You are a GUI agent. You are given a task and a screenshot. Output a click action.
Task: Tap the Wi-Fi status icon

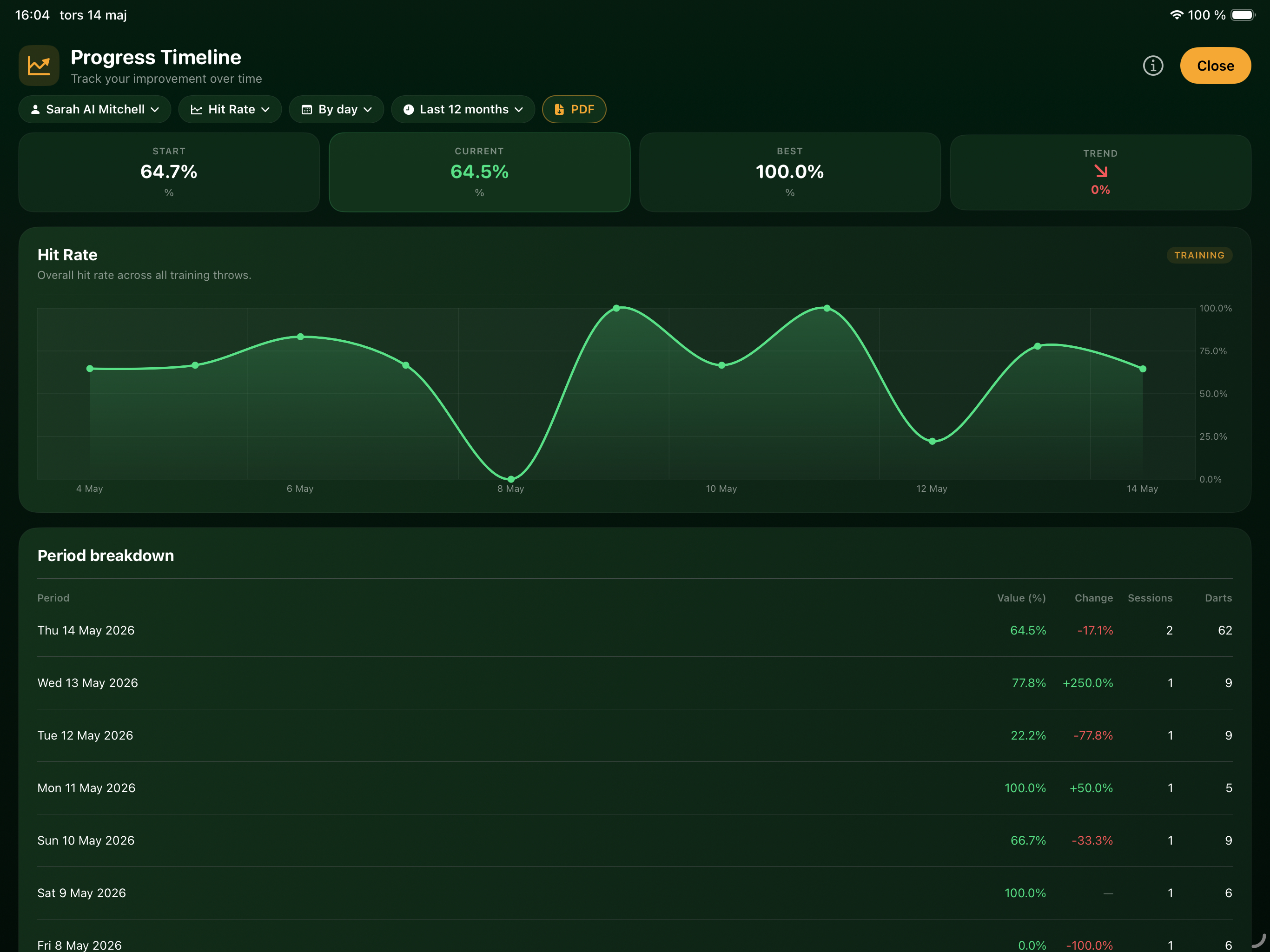tap(1177, 15)
